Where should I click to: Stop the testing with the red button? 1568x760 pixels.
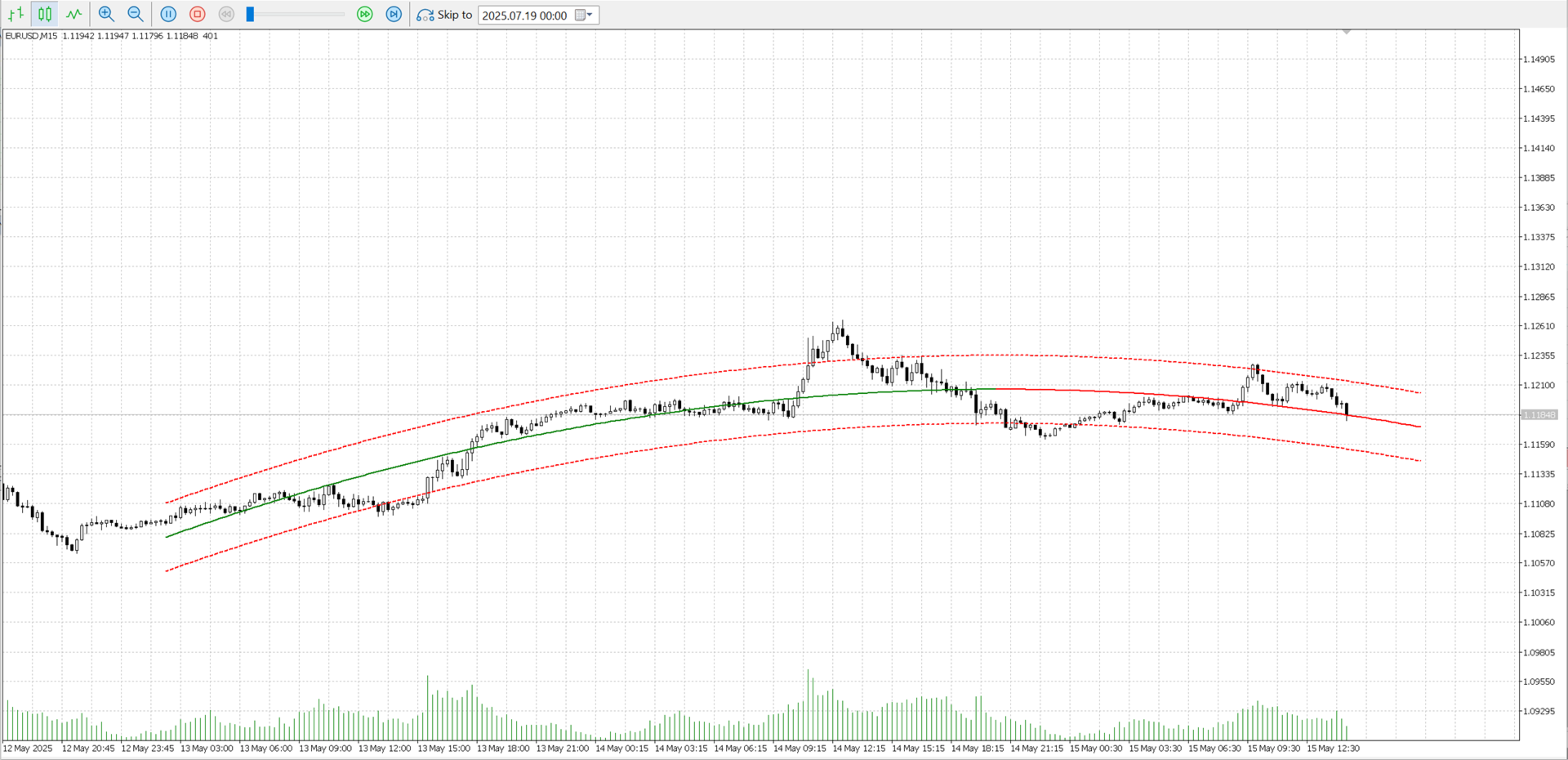click(197, 14)
